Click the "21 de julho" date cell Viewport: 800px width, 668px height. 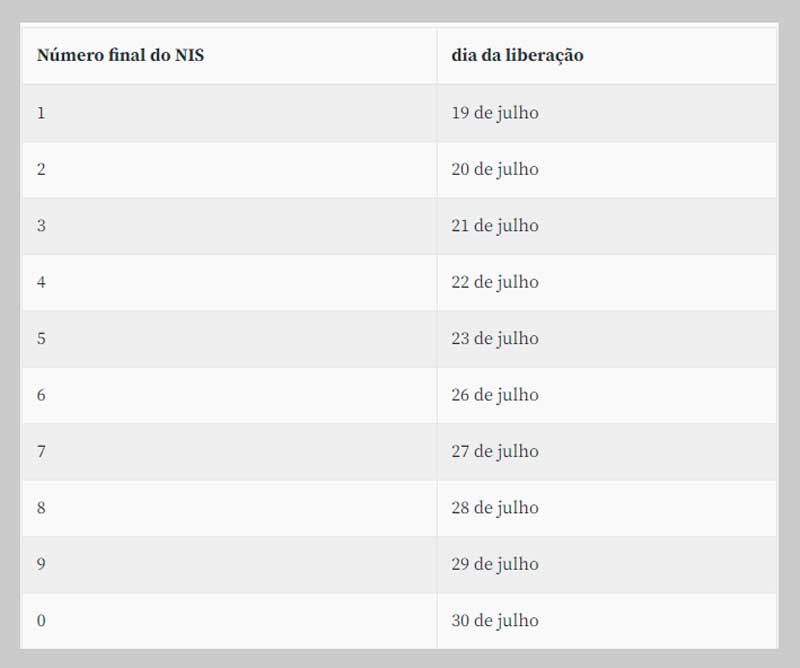coord(495,226)
